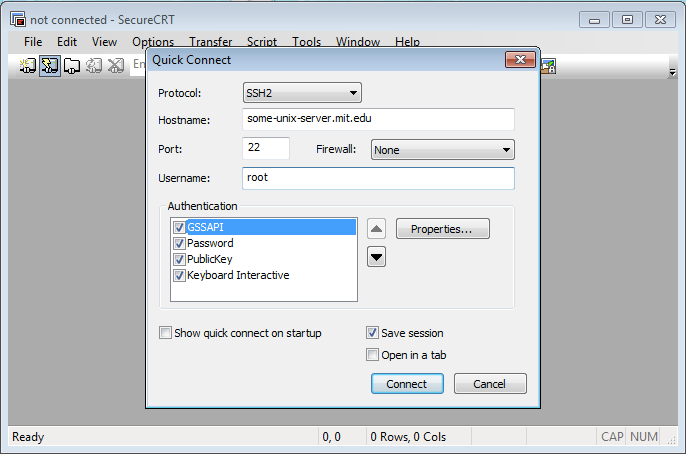686x454 pixels.
Task: Open the Firewall dropdown showing None
Action: (x=443, y=150)
